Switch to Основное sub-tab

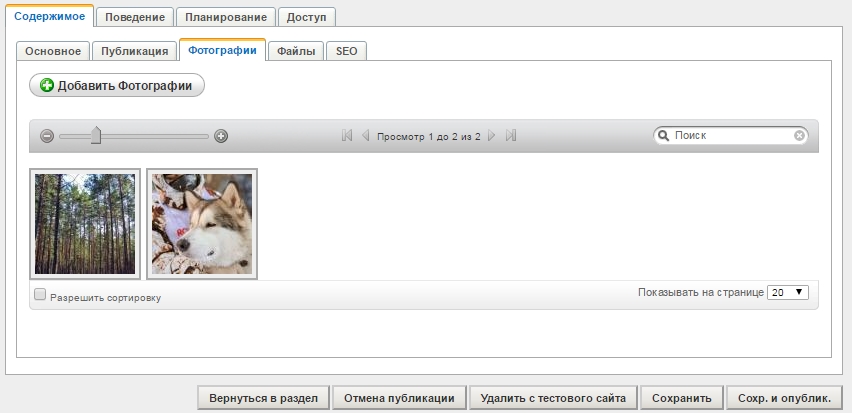tap(53, 51)
